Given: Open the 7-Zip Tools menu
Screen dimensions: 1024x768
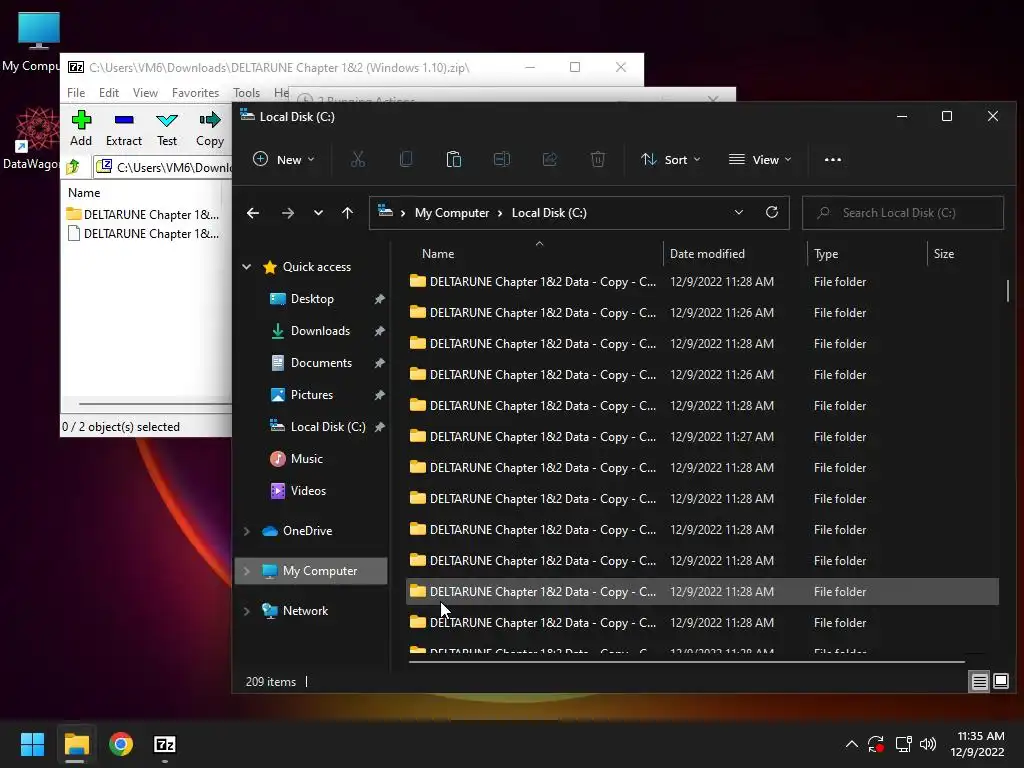Looking at the screenshot, I should 246,93.
